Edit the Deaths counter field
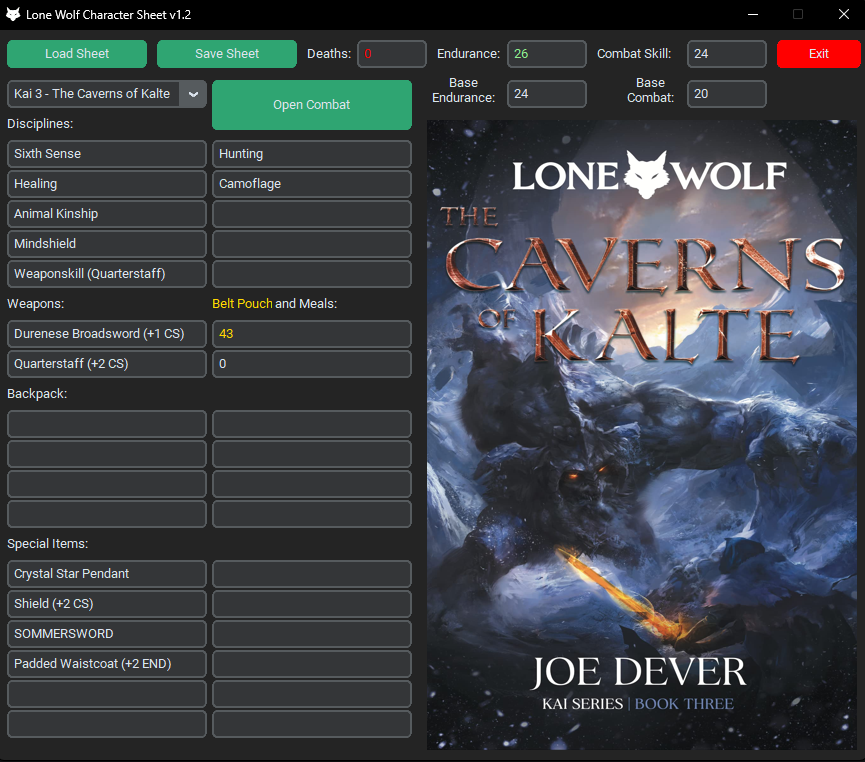 pyautogui.click(x=392, y=54)
